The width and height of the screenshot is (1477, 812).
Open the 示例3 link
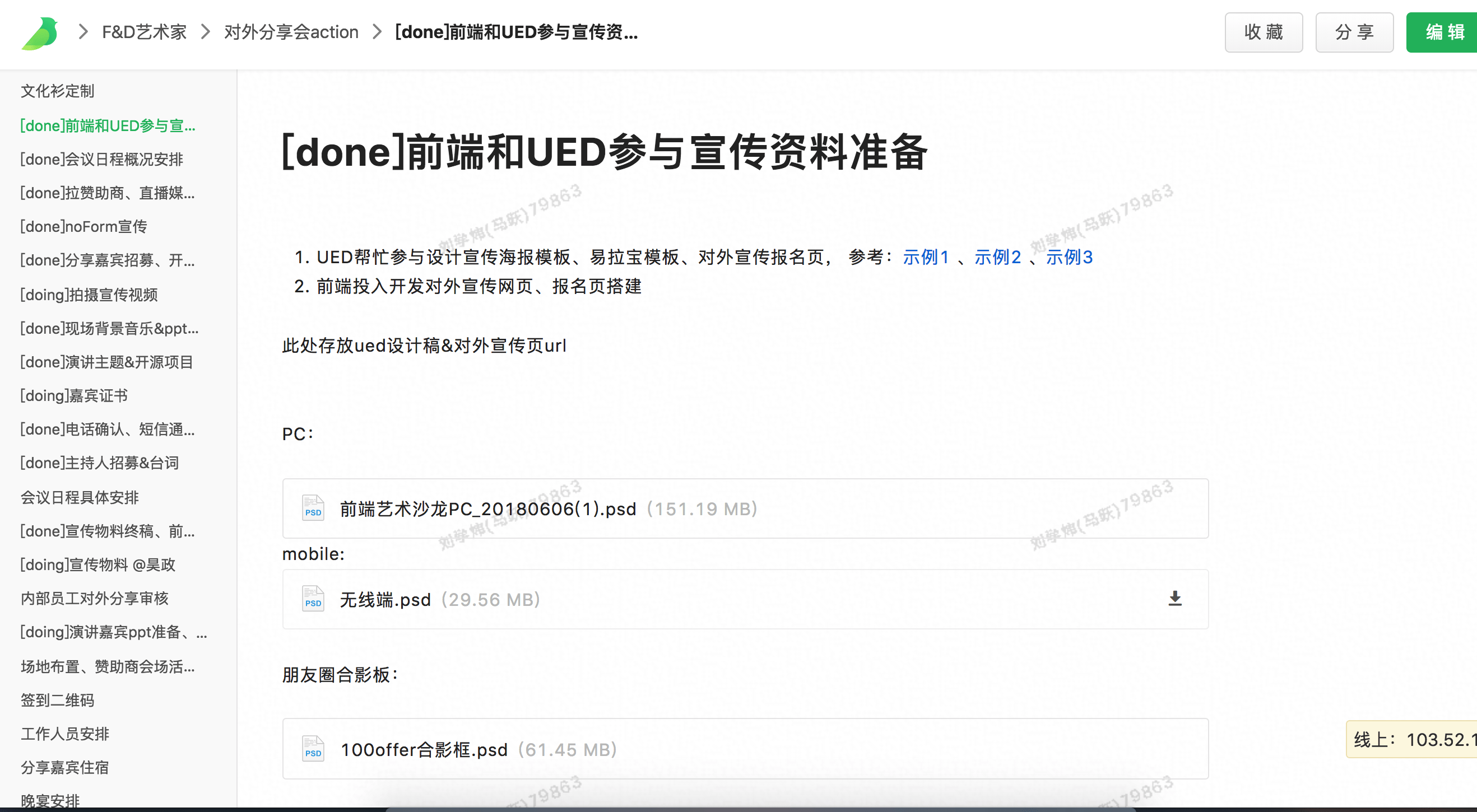pyautogui.click(x=1069, y=256)
